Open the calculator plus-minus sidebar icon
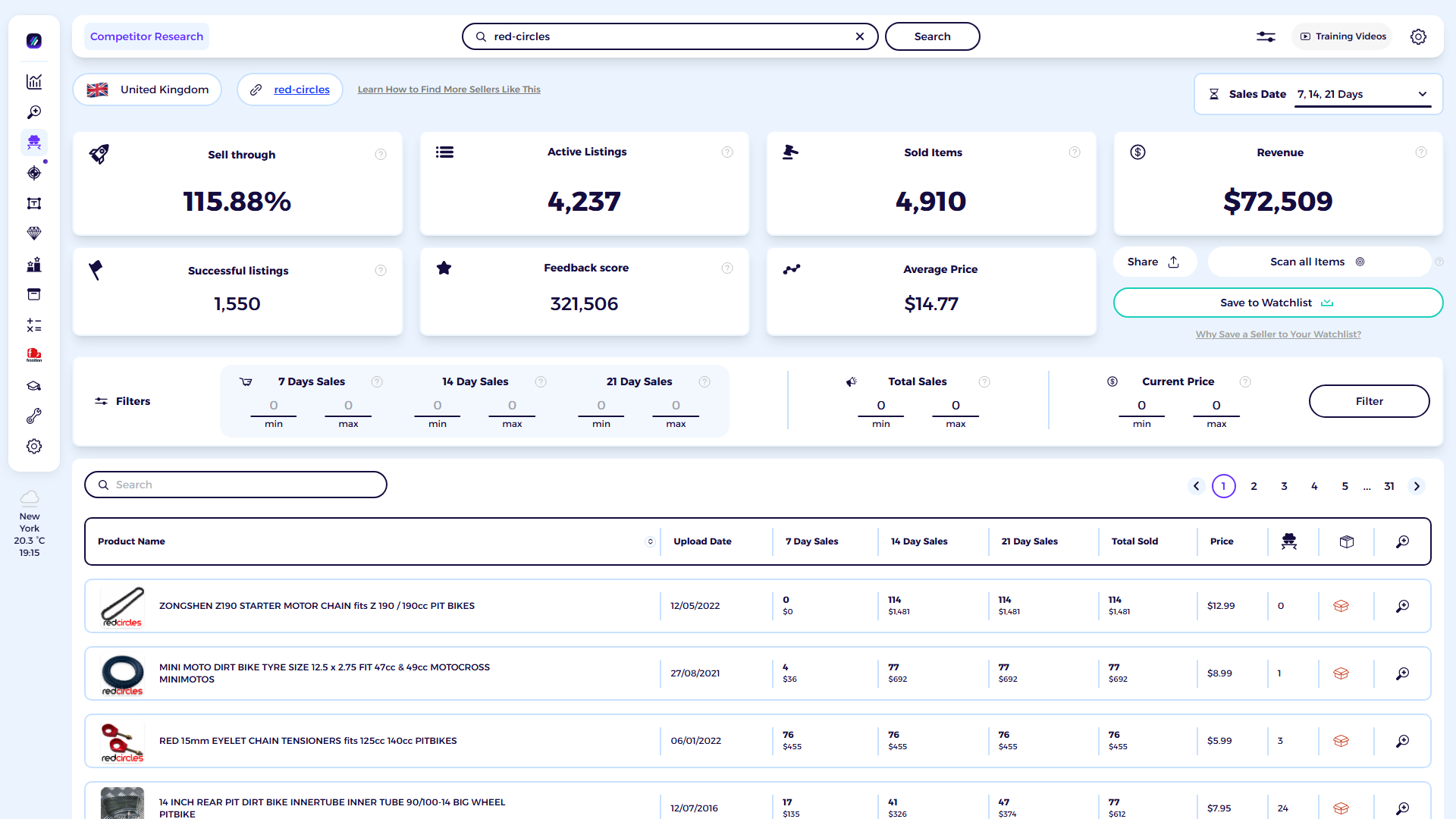This screenshot has height=819, width=1456. [34, 325]
